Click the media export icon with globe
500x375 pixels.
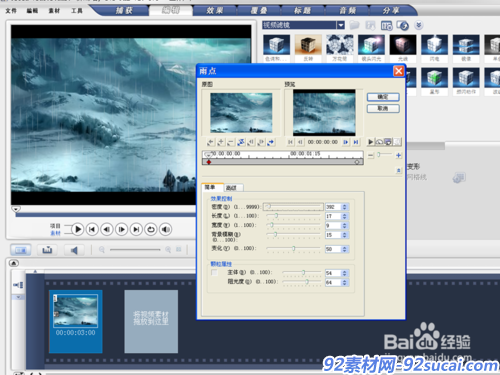pyautogui.click(x=402, y=25)
